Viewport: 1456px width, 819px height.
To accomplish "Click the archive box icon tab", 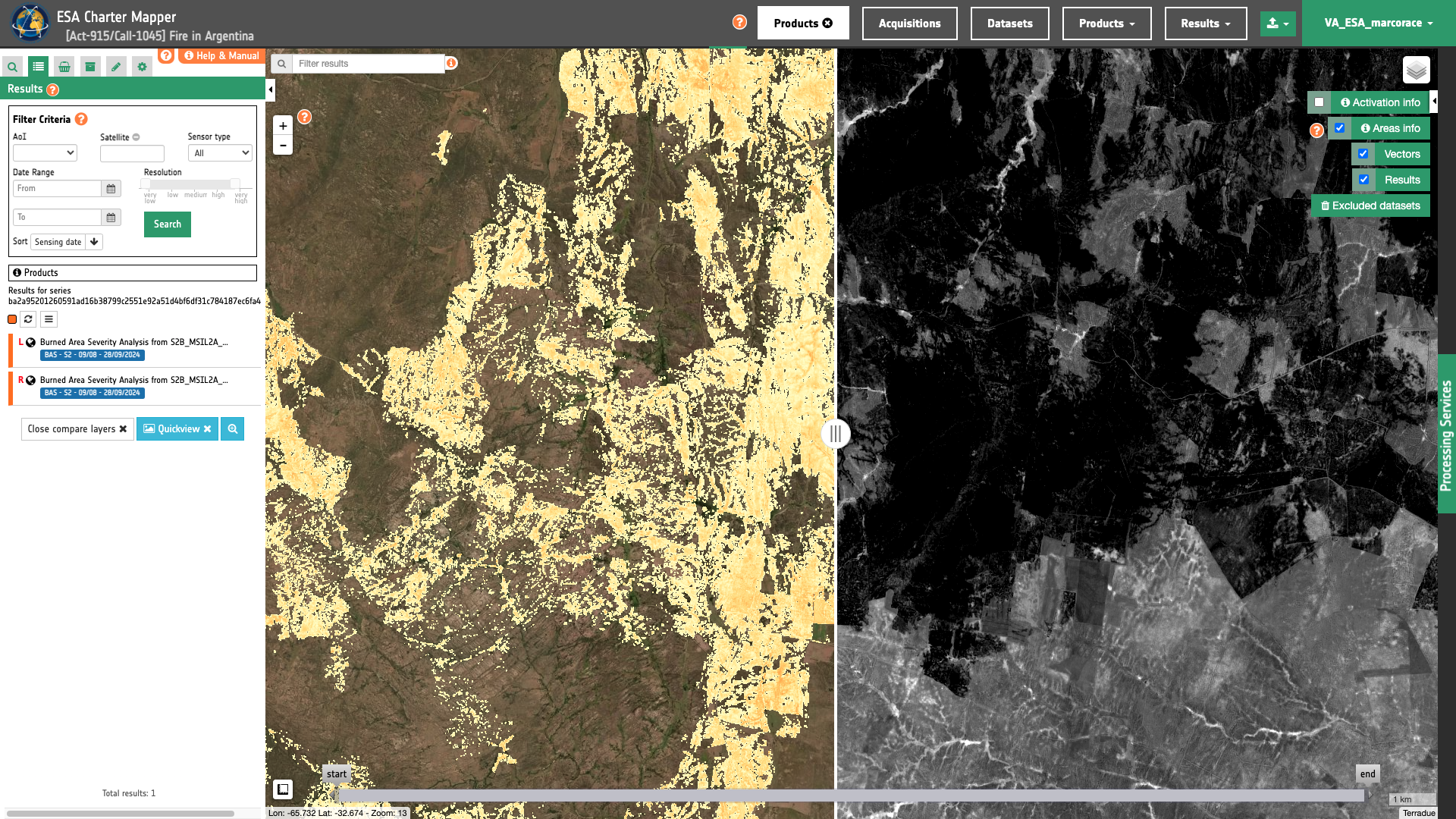I will pos(90,67).
